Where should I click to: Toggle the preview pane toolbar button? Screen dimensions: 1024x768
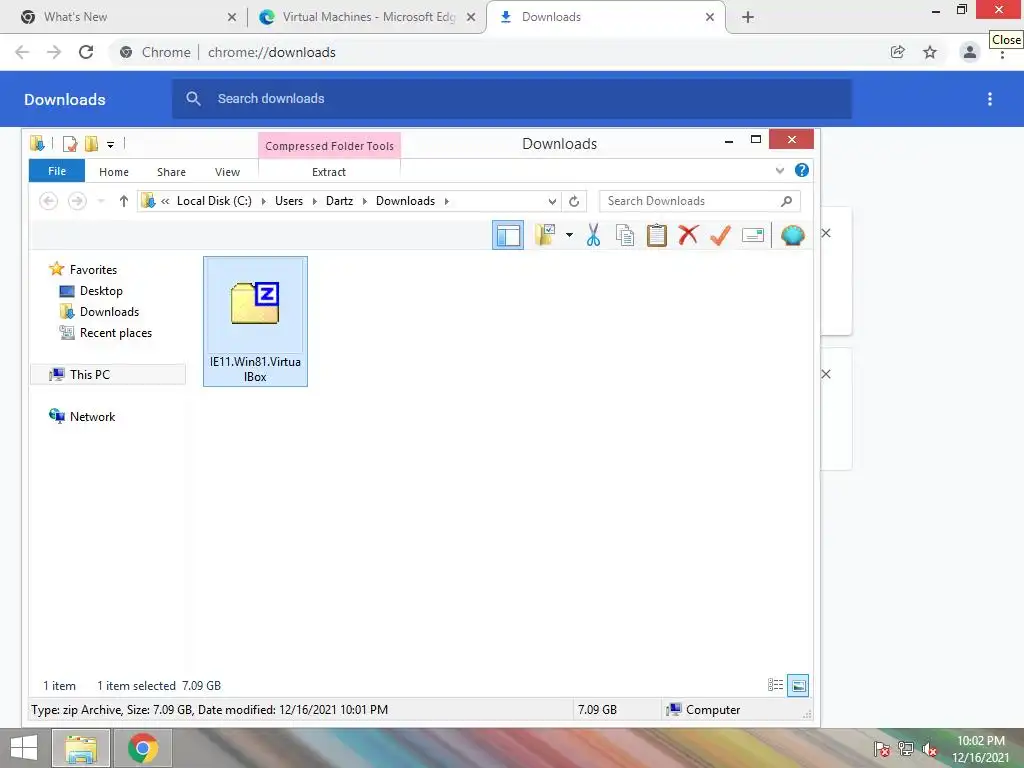508,235
